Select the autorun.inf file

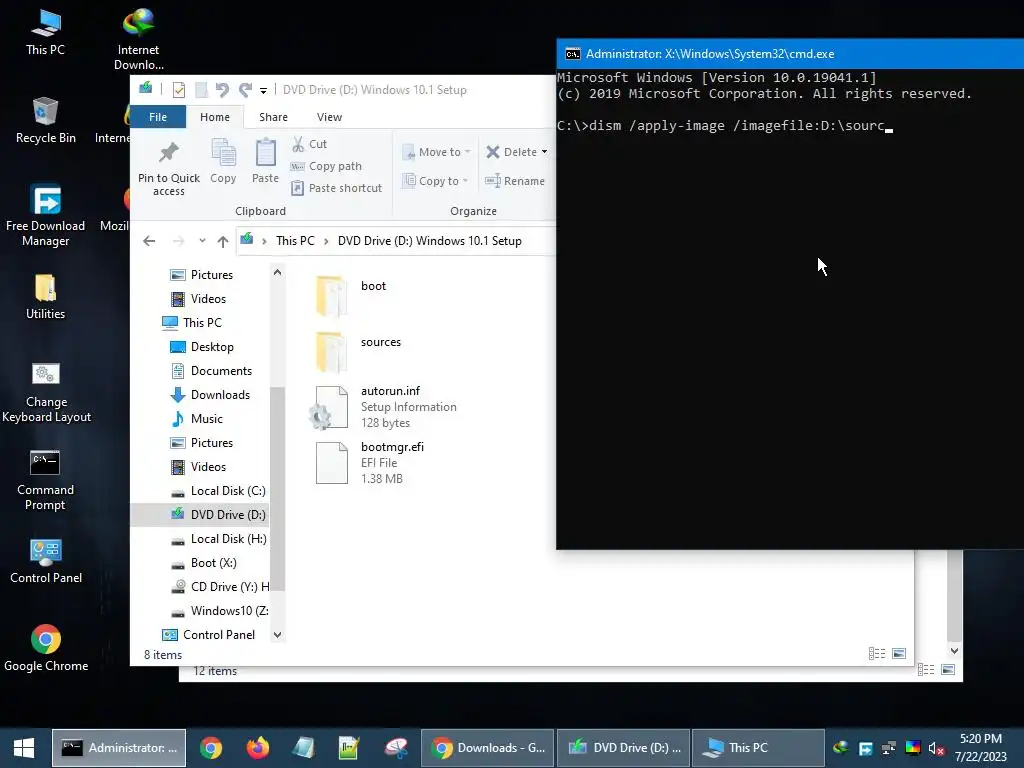385,407
